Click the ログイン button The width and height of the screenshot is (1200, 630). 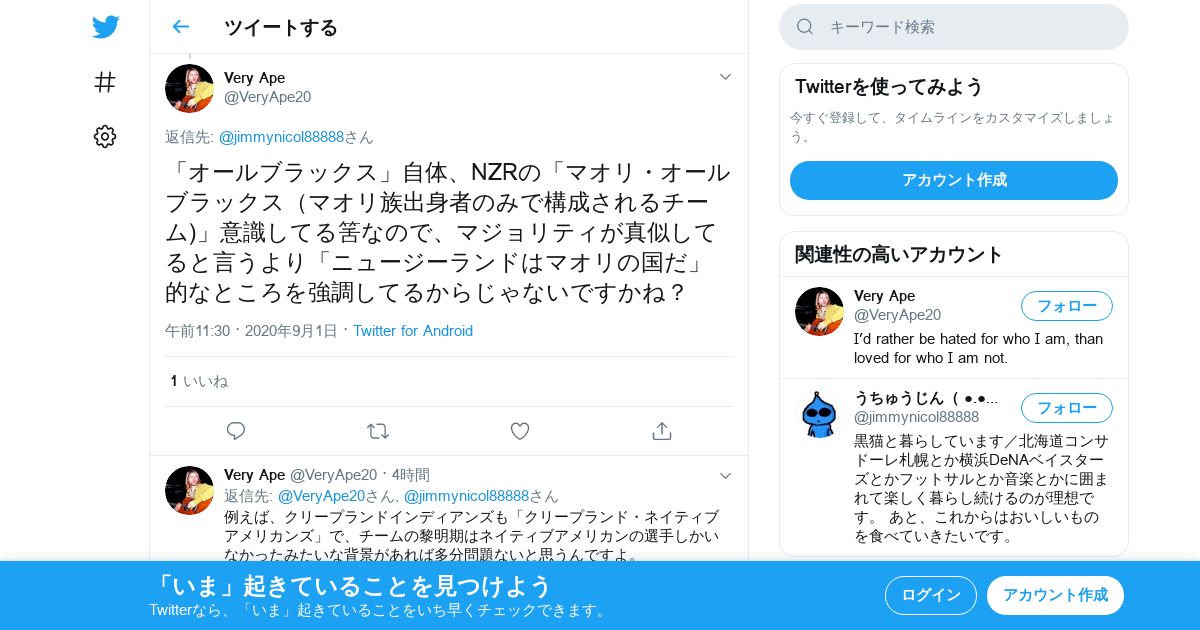pyautogui.click(x=931, y=595)
